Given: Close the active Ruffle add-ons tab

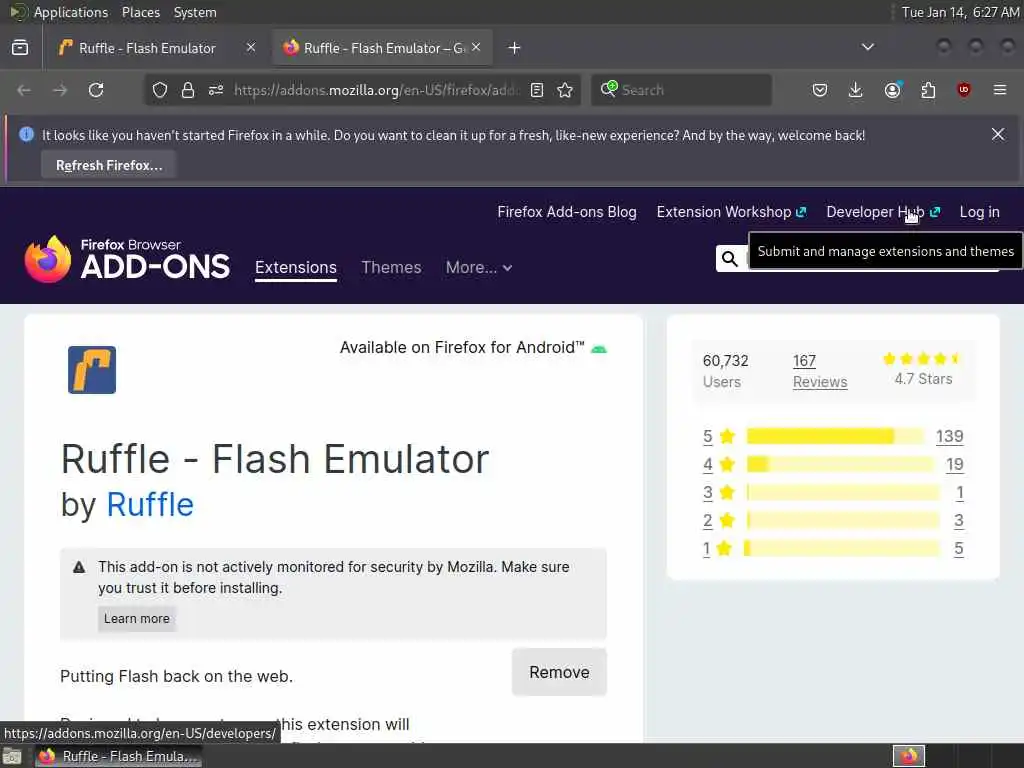Looking at the screenshot, I should [x=476, y=48].
